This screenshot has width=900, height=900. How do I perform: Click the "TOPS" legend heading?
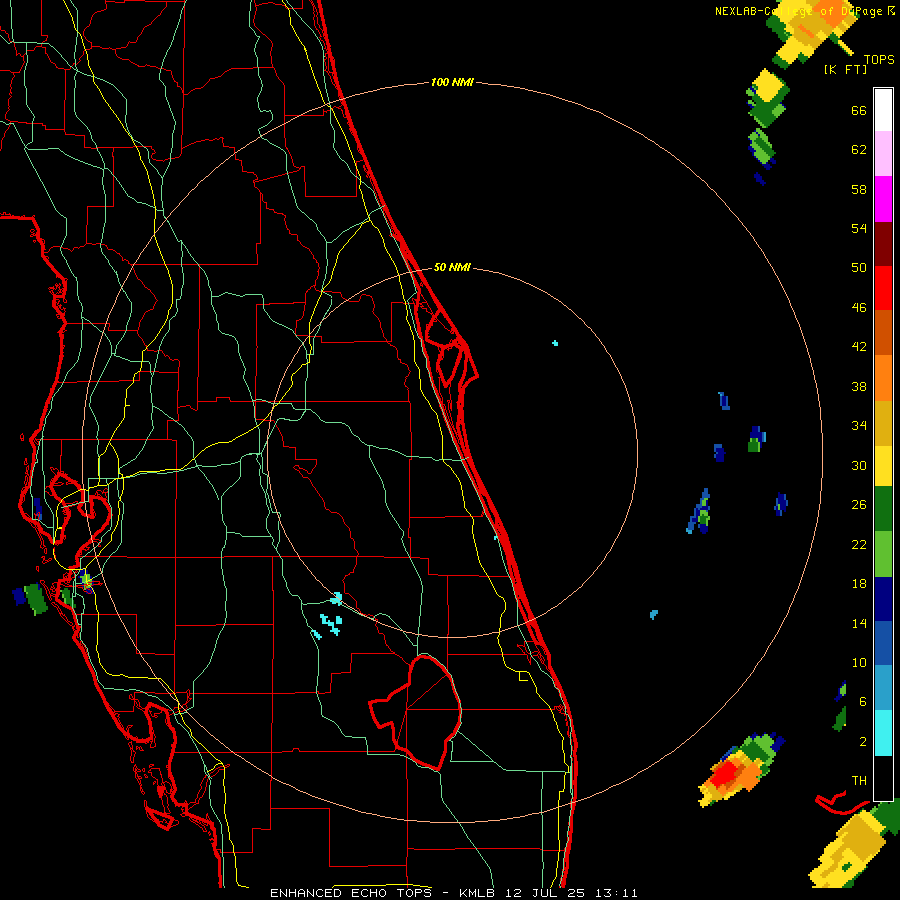pyautogui.click(x=879, y=59)
